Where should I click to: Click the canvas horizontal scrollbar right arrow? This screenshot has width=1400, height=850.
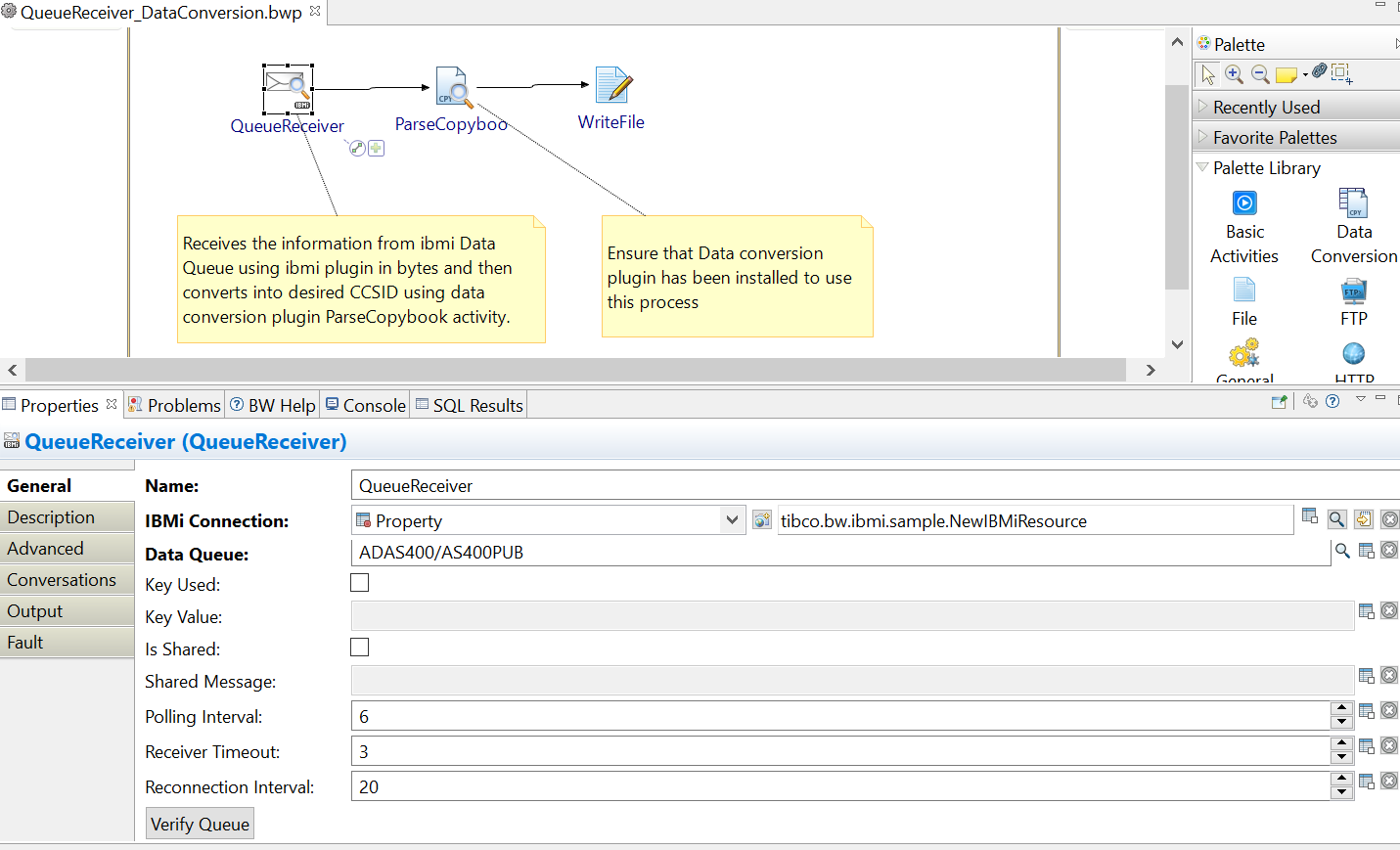[x=1151, y=370]
